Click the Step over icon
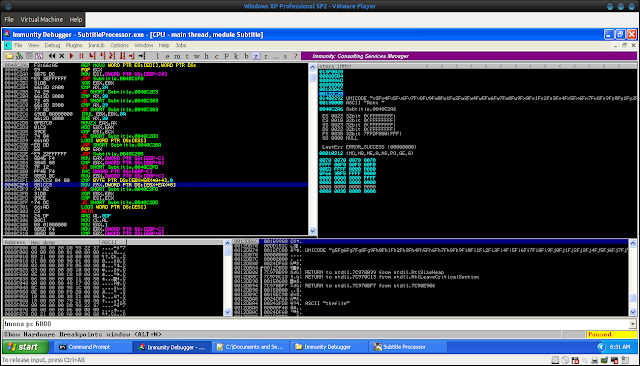Viewport: 640px width, 366px height. pyautogui.click(x=102, y=56)
